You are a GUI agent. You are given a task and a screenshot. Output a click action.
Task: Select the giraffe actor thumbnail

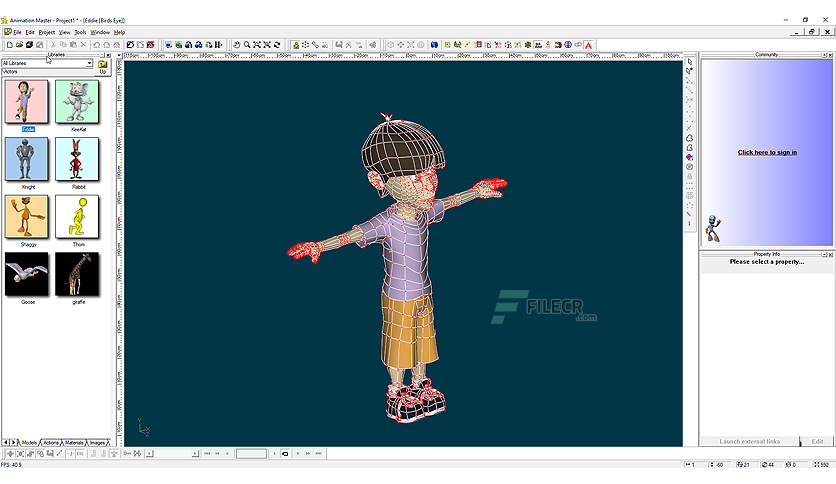coord(77,275)
